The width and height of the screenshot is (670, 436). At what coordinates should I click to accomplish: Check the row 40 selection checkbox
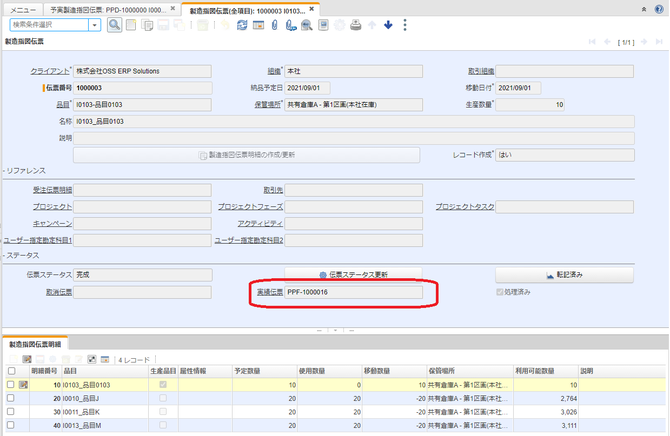pyautogui.click(x=11, y=425)
